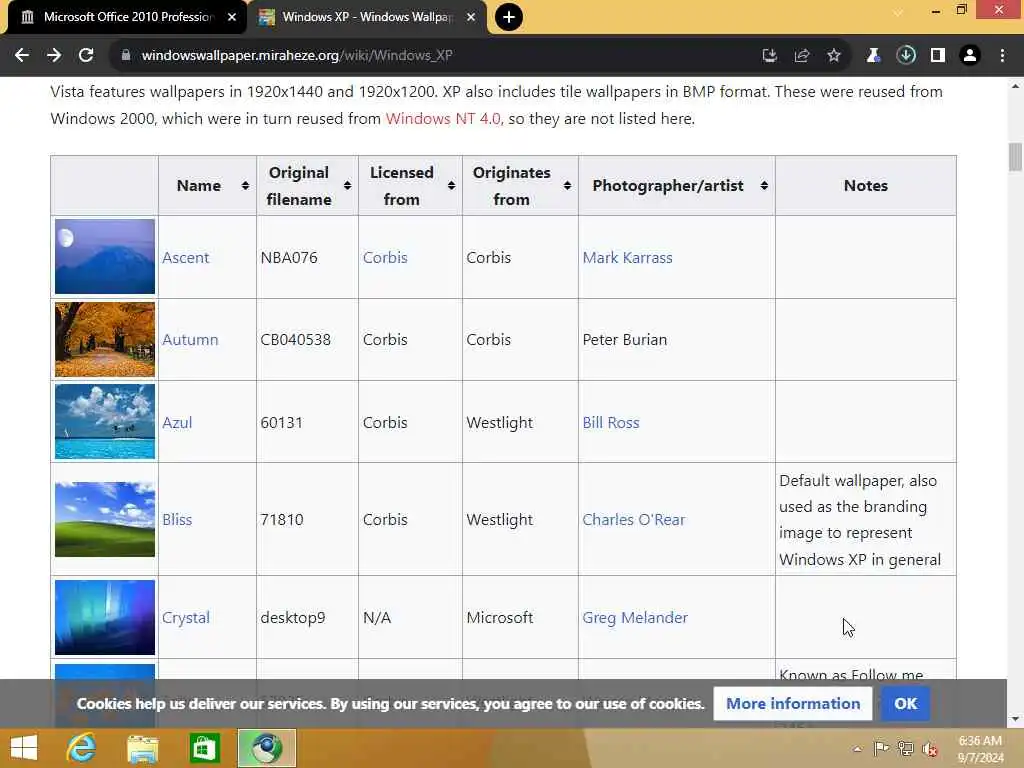Open the taskbar clock showing 6:36 AM
The image size is (1024, 768).
coord(980,749)
